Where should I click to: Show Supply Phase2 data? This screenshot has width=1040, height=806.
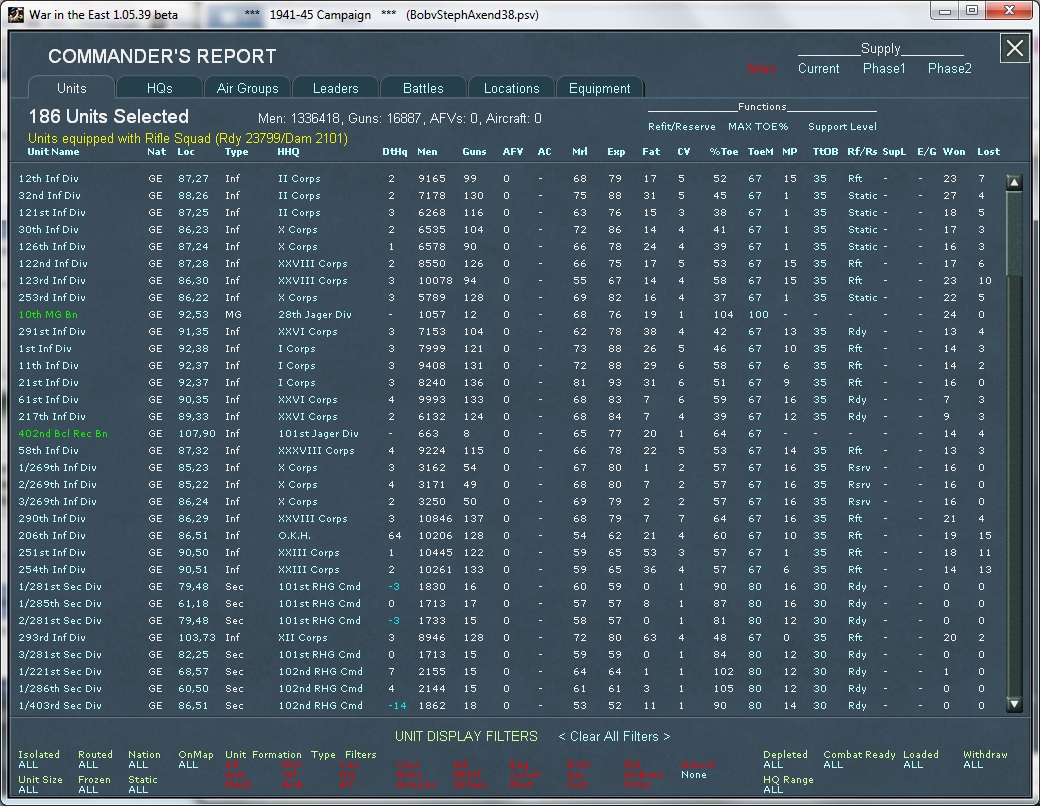[950, 68]
